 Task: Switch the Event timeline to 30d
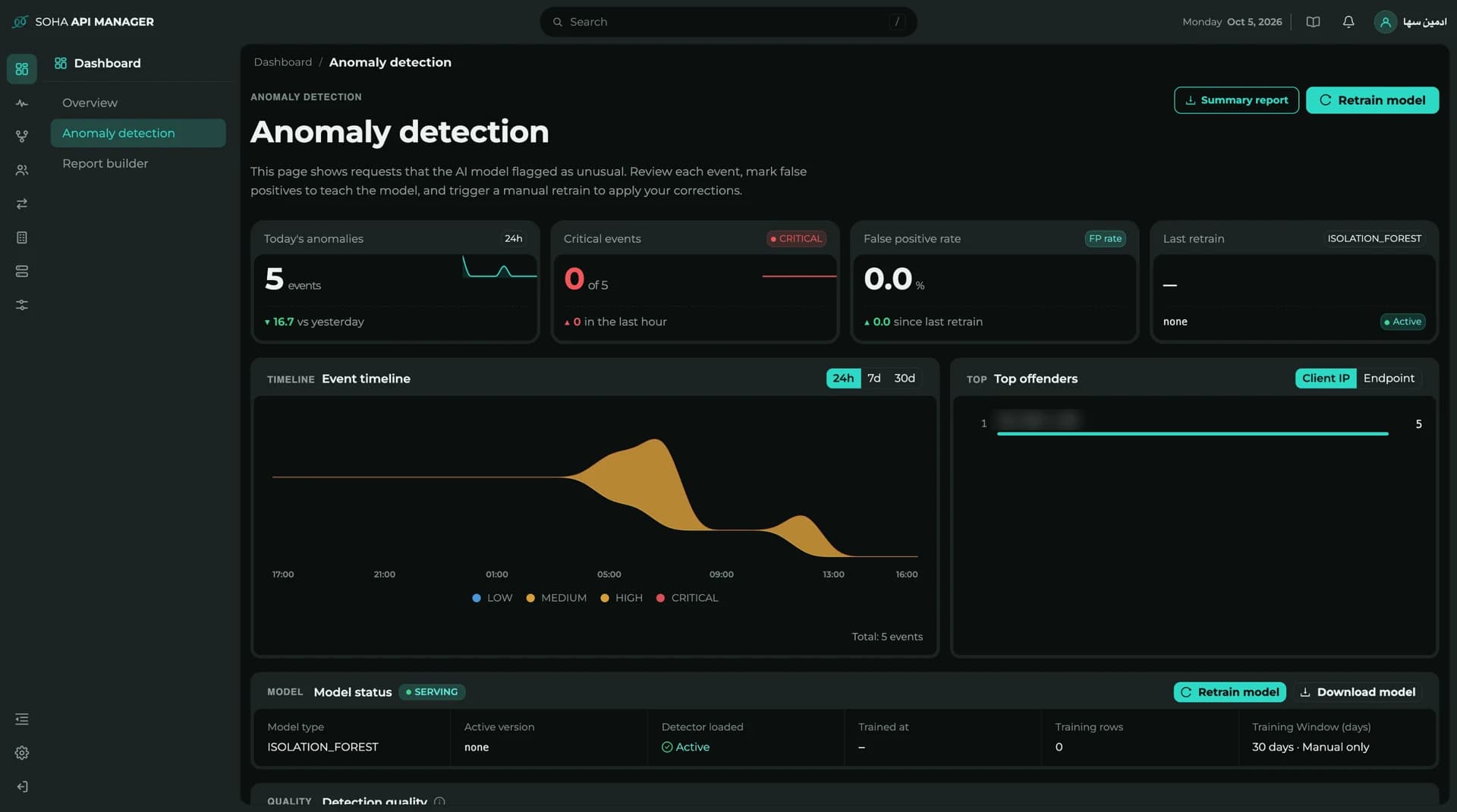pos(905,378)
